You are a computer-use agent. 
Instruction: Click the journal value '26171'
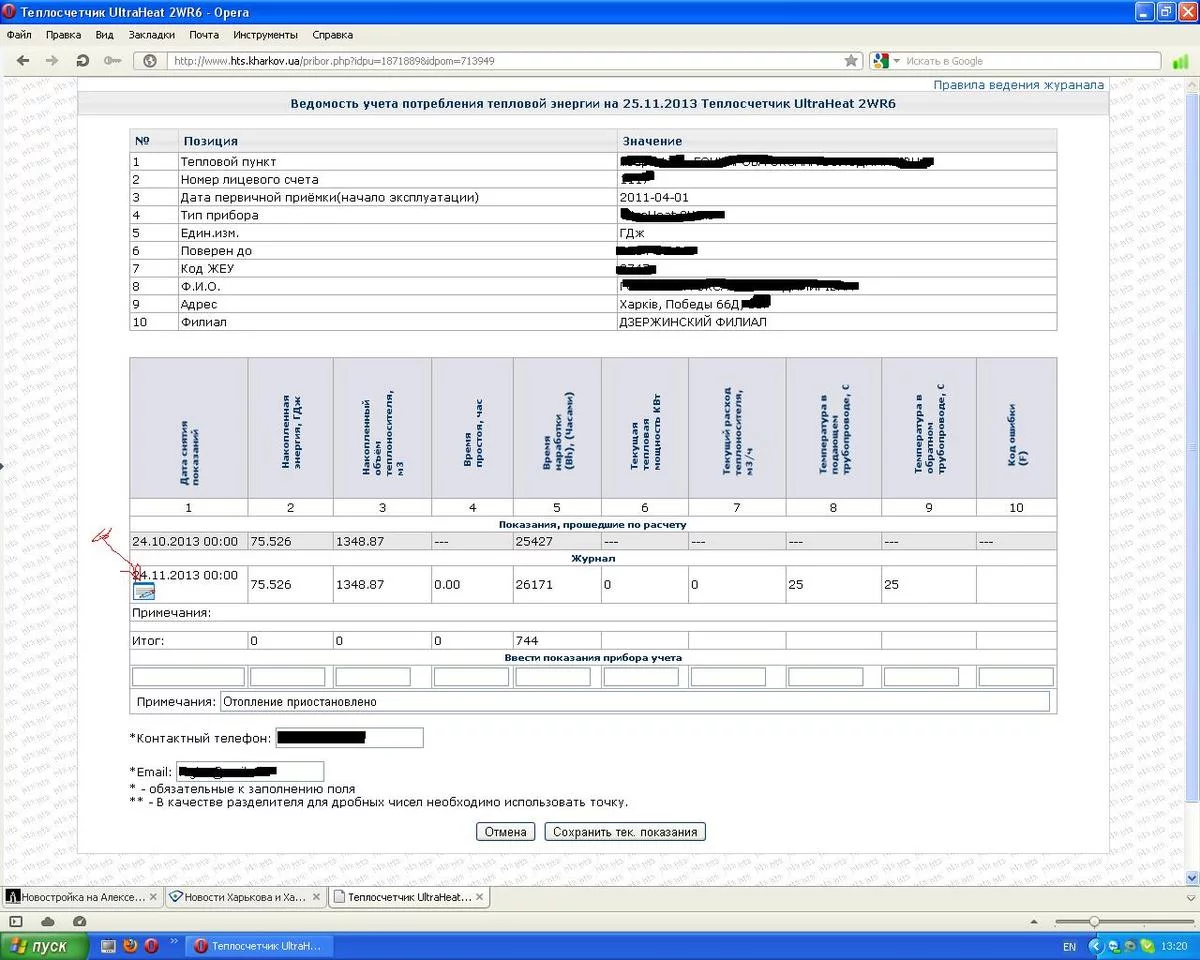point(534,584)
